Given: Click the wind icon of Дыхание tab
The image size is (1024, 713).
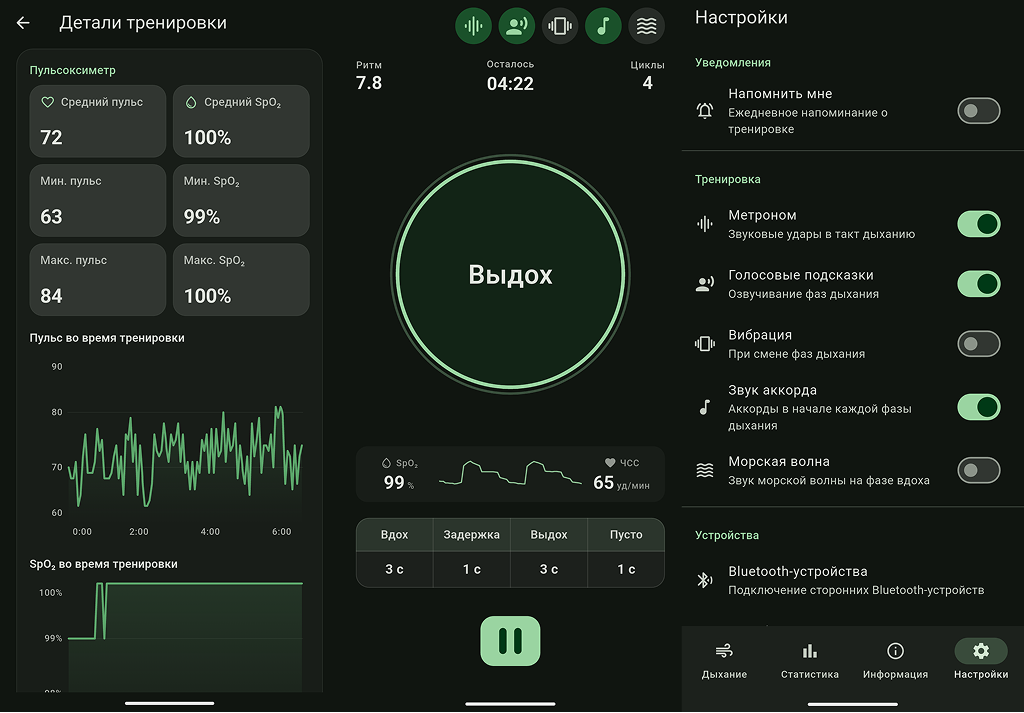Looking at the screenshot, I should point(724,651).
